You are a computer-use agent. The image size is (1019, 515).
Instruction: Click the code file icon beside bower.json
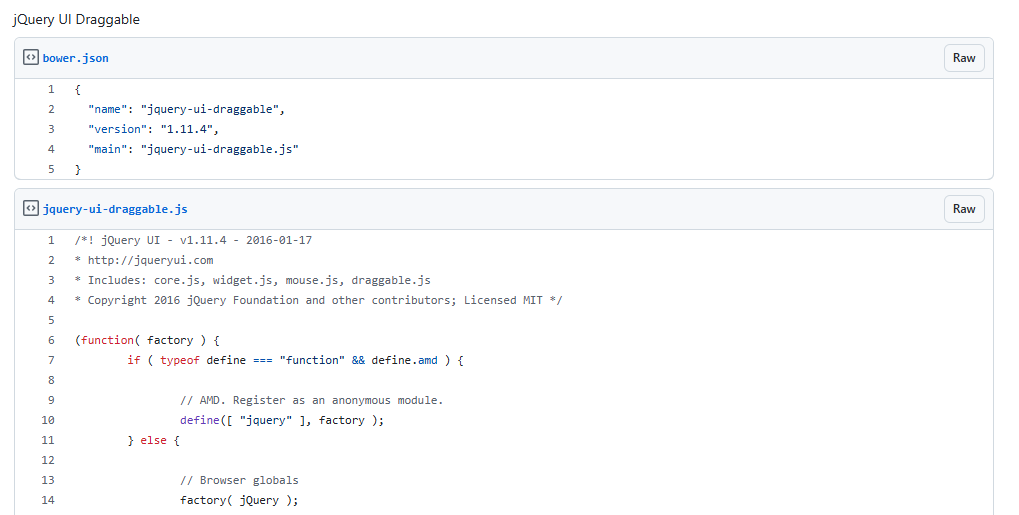click(31, 58)
